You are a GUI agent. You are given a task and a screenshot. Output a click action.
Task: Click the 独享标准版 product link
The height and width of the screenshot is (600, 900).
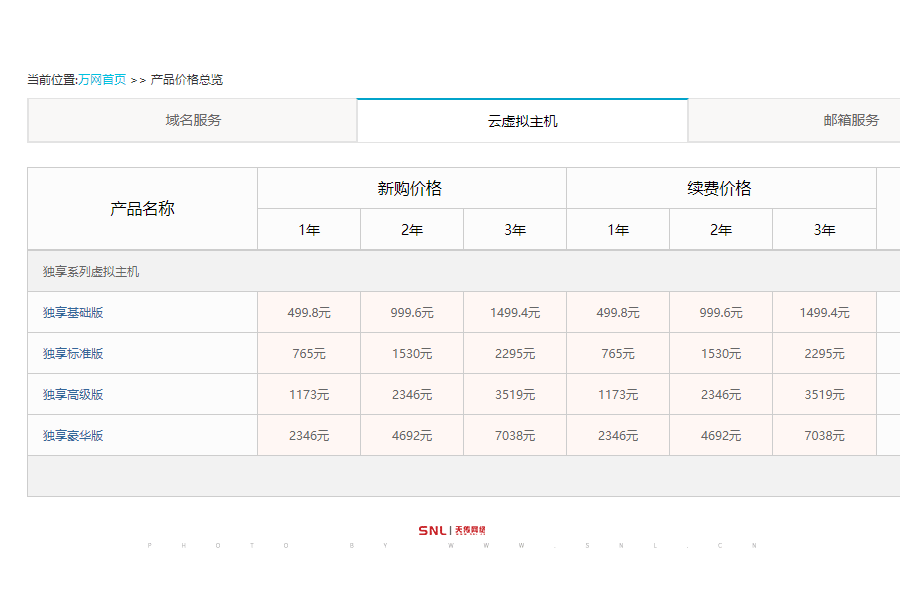73,354
